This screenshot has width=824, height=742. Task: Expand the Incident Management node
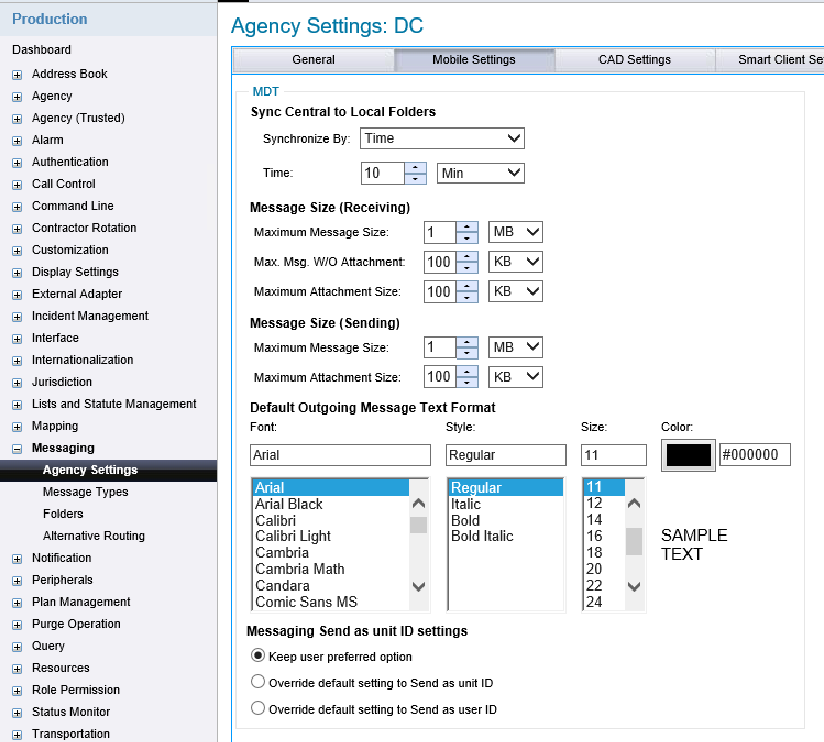tap(17, 316)
